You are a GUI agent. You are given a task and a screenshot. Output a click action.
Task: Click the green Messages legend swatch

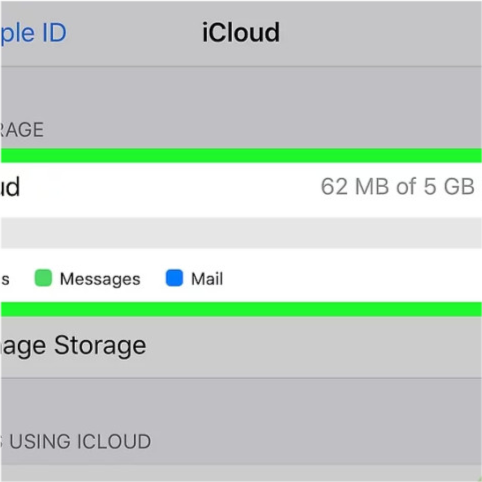43,278
